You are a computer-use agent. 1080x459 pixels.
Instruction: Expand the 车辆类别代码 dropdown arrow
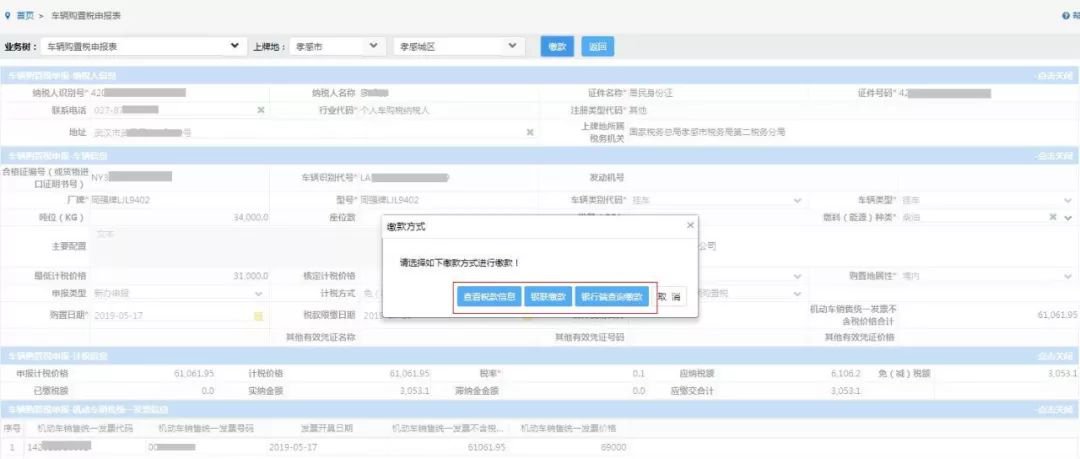(x=797, y=200)
